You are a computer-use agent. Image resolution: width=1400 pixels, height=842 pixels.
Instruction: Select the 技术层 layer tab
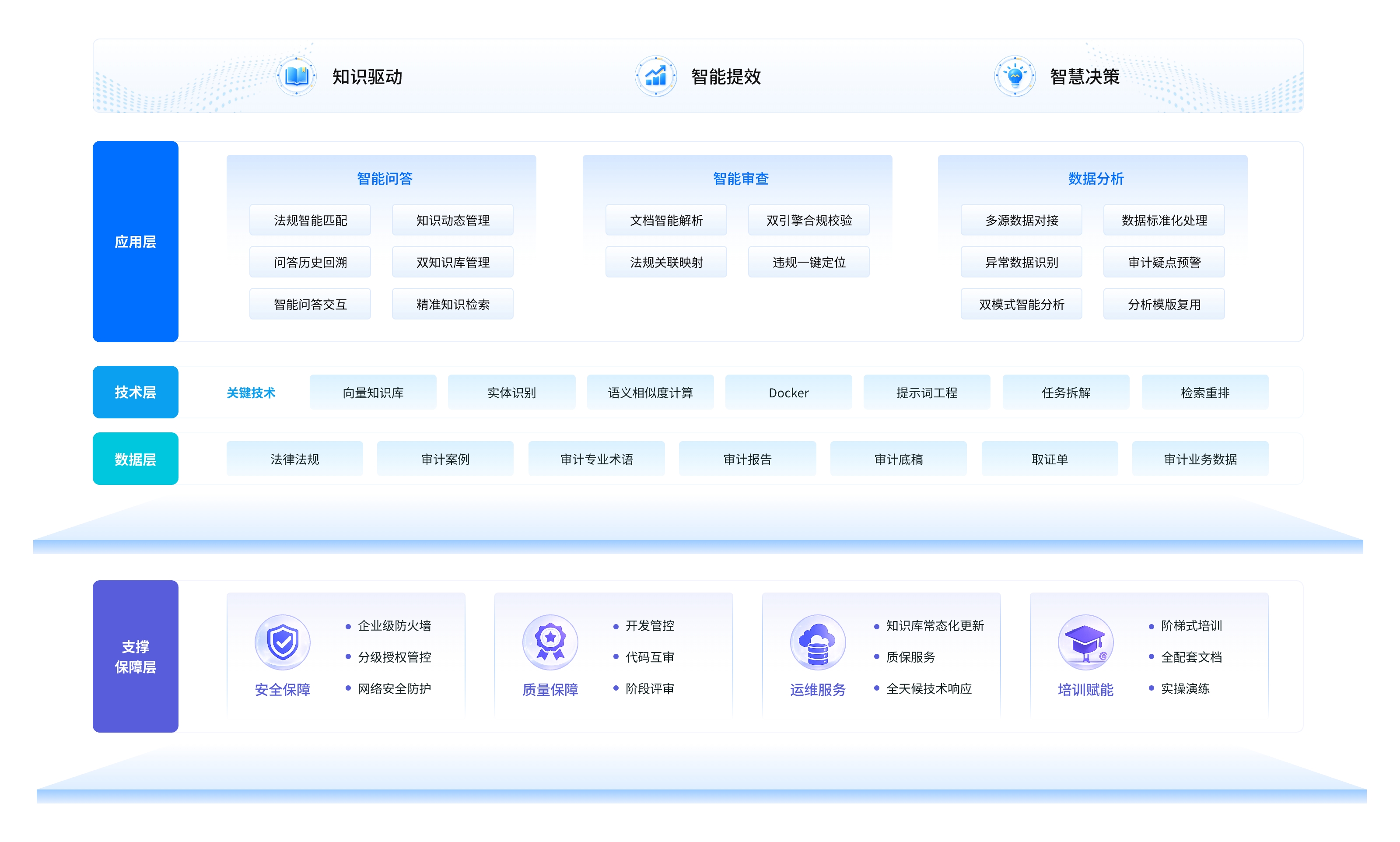(136, 392)
